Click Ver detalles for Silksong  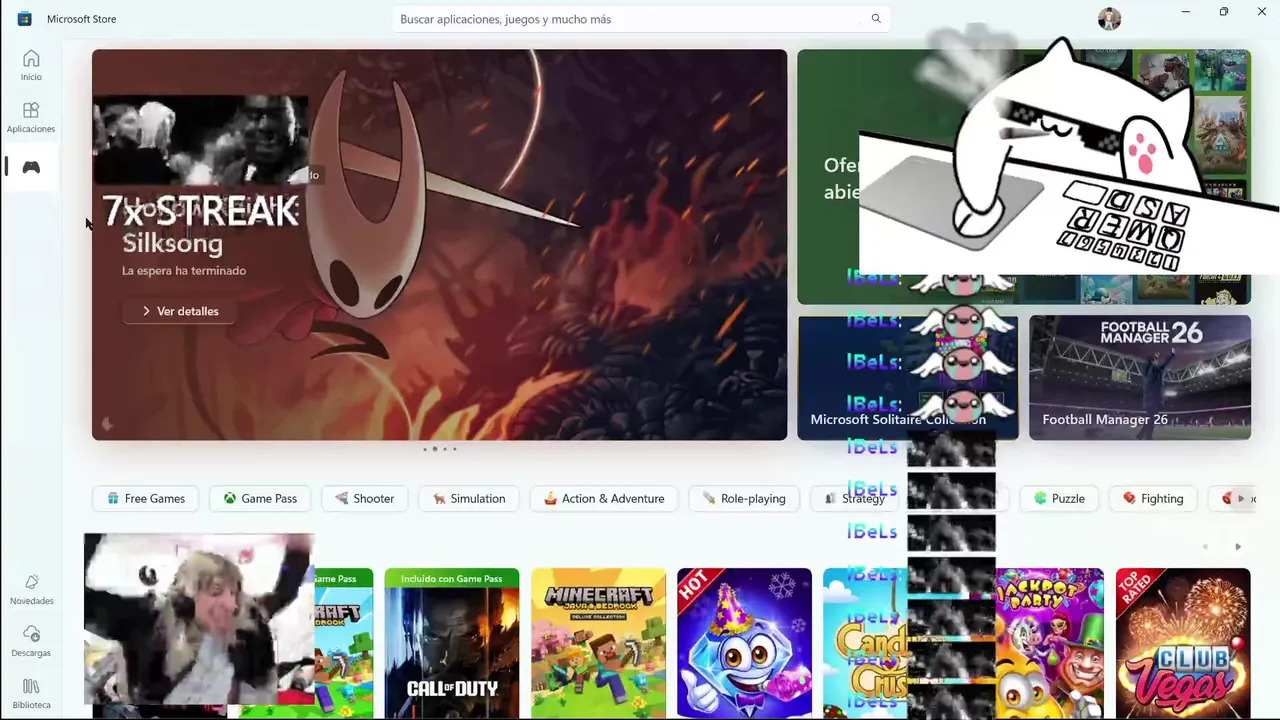pos(180,311)
